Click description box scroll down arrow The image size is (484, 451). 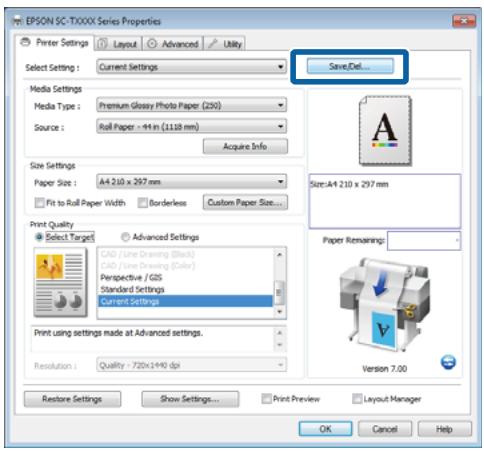280,345
